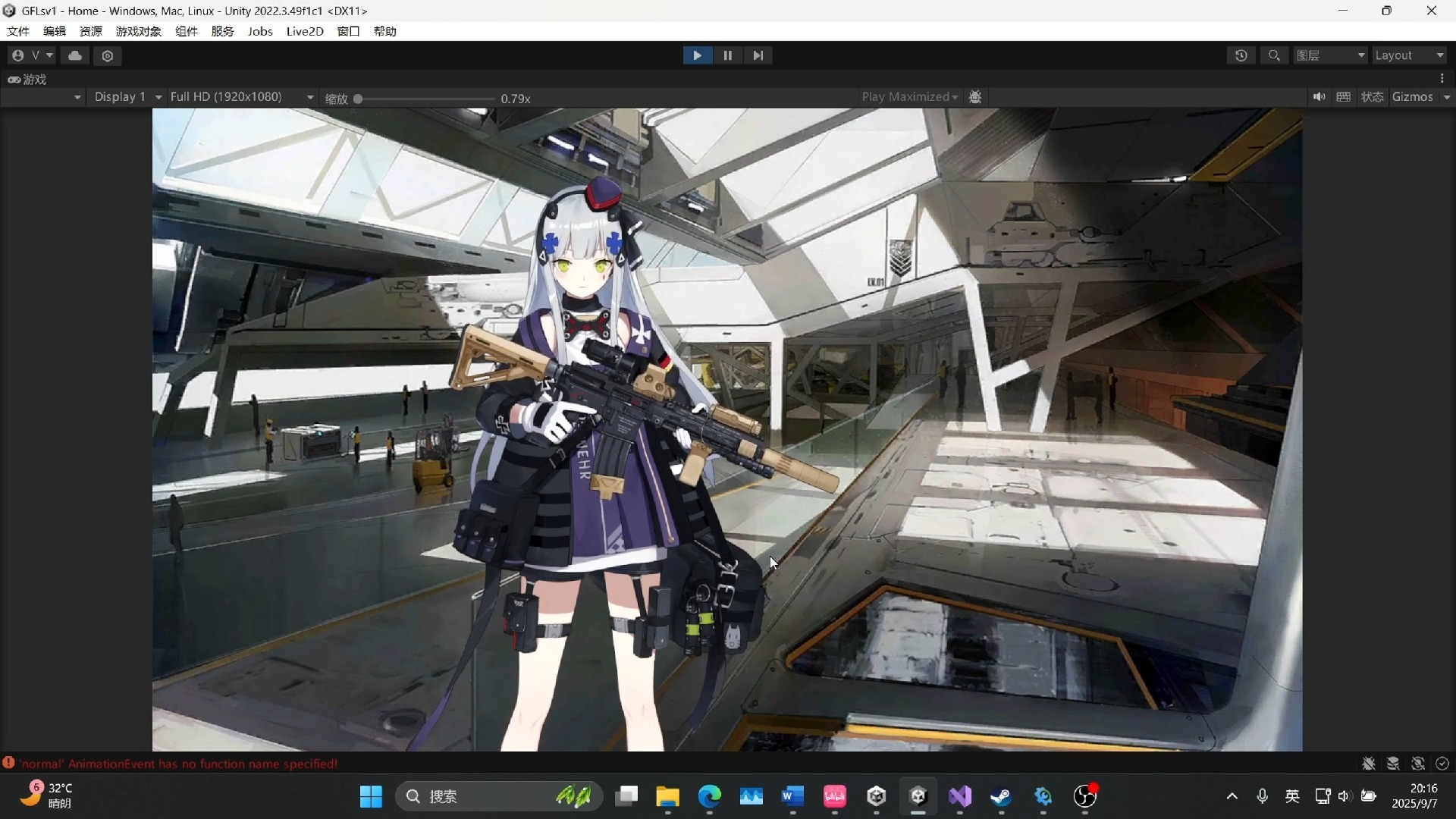Toggle debug mode bug icon in status bar

coord(1369,764)
